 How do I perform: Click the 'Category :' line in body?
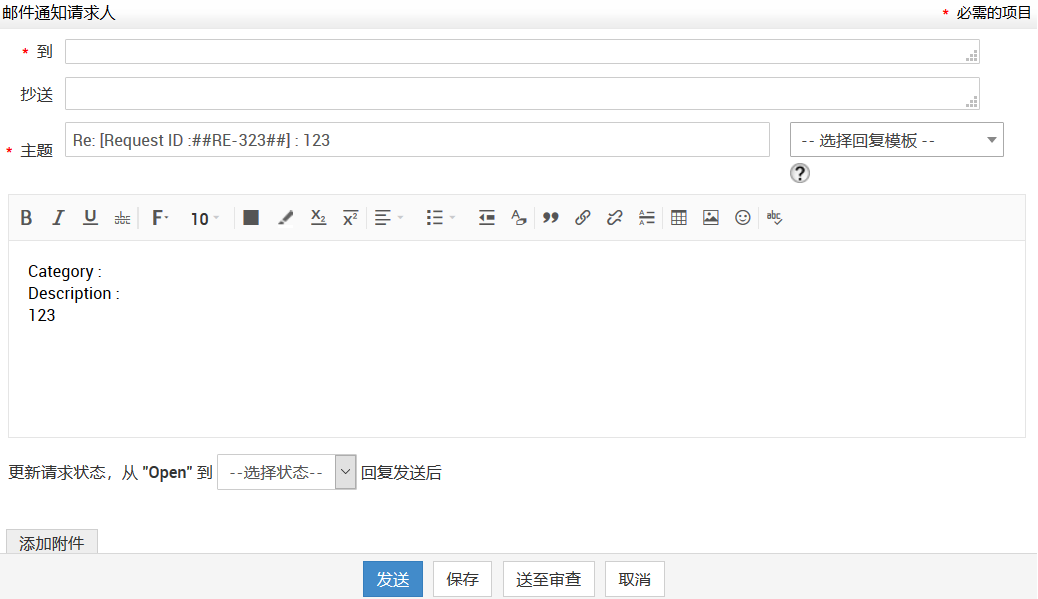point(65,271)
